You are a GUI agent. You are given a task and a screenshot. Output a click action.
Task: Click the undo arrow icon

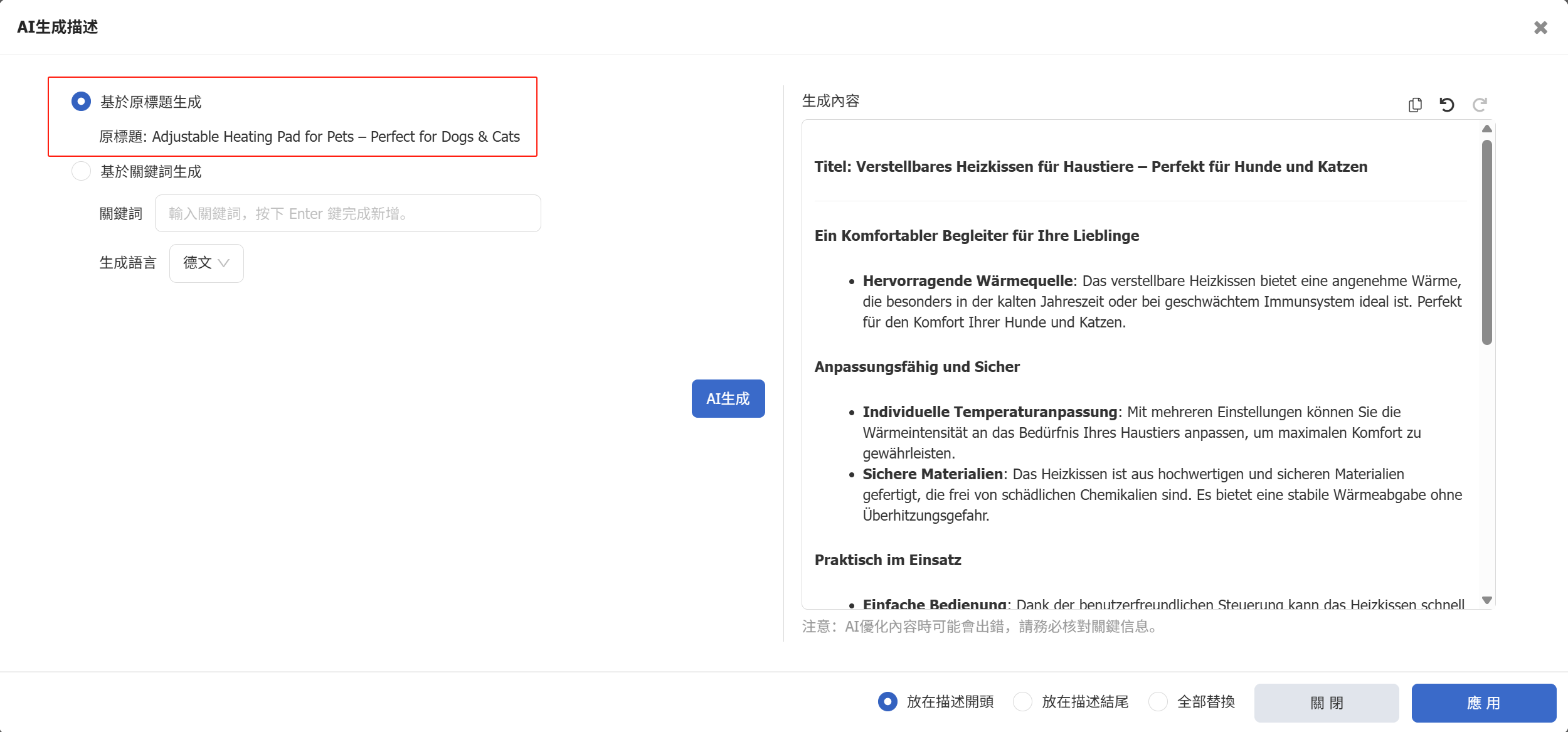(x=1447, y=105)
